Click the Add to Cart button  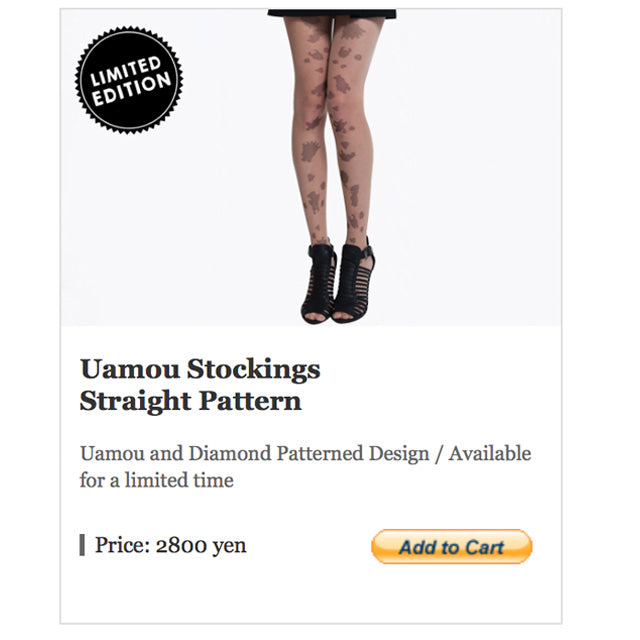coord(451,547)
